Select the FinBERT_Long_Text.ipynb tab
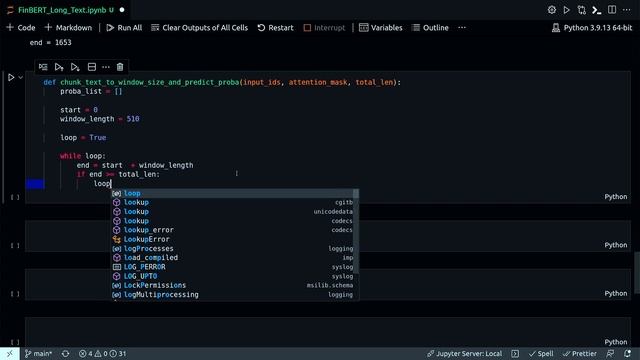640x360 pixels. (x=62, y=10)
